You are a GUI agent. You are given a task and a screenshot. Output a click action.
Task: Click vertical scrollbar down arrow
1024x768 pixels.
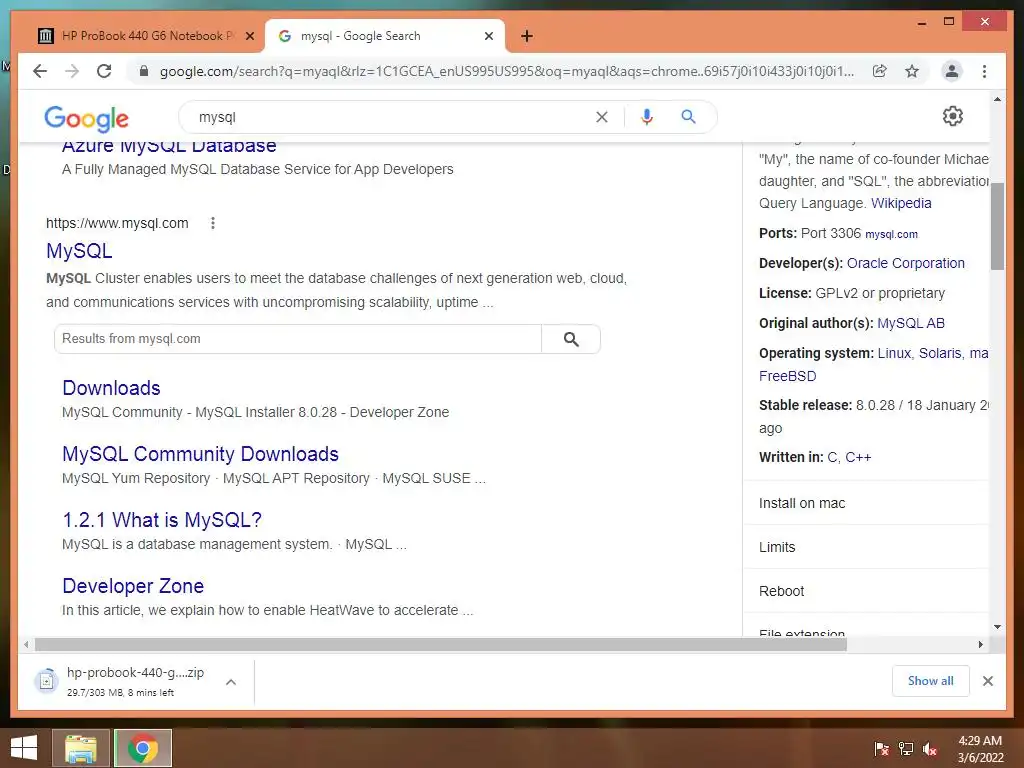(x=997, y=627)
